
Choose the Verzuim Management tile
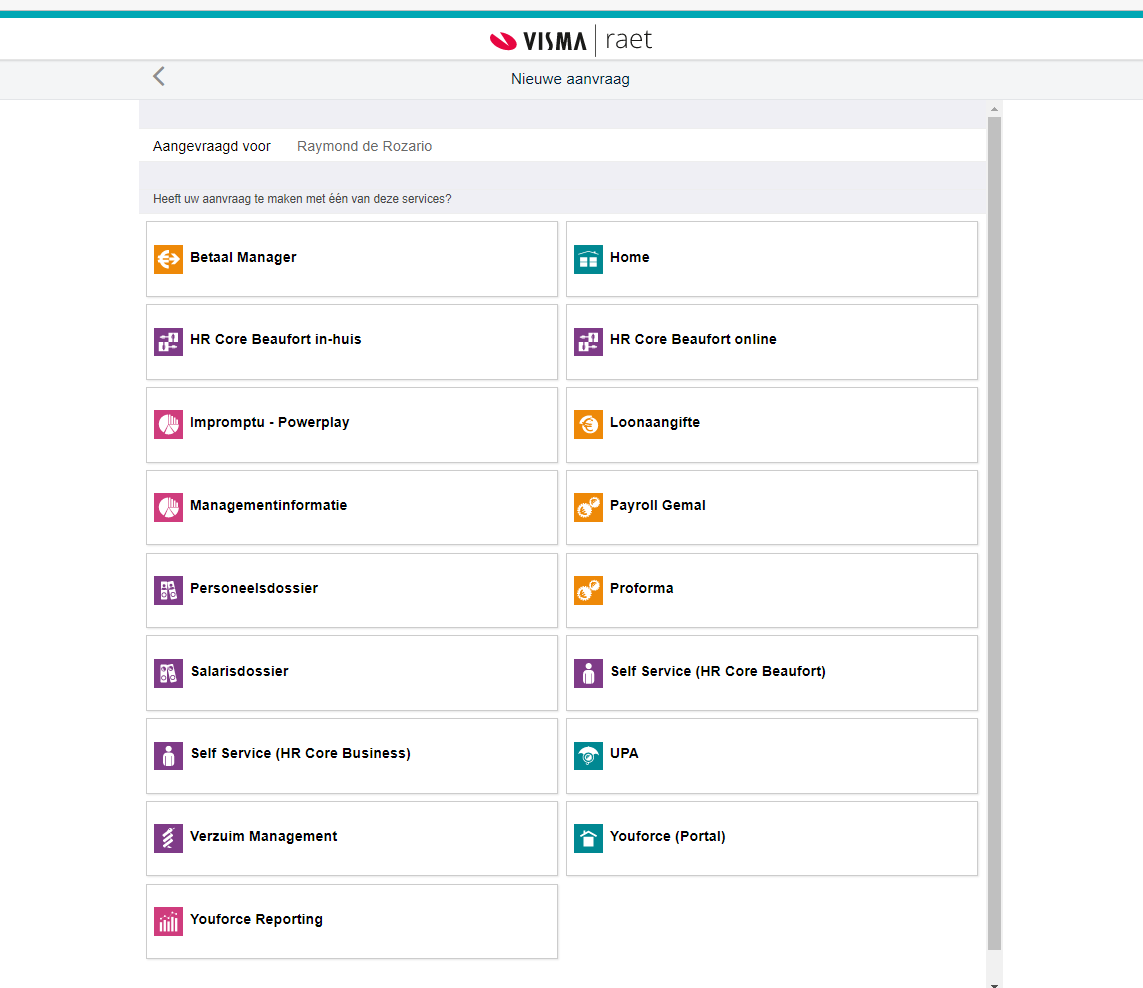(352, 839)
